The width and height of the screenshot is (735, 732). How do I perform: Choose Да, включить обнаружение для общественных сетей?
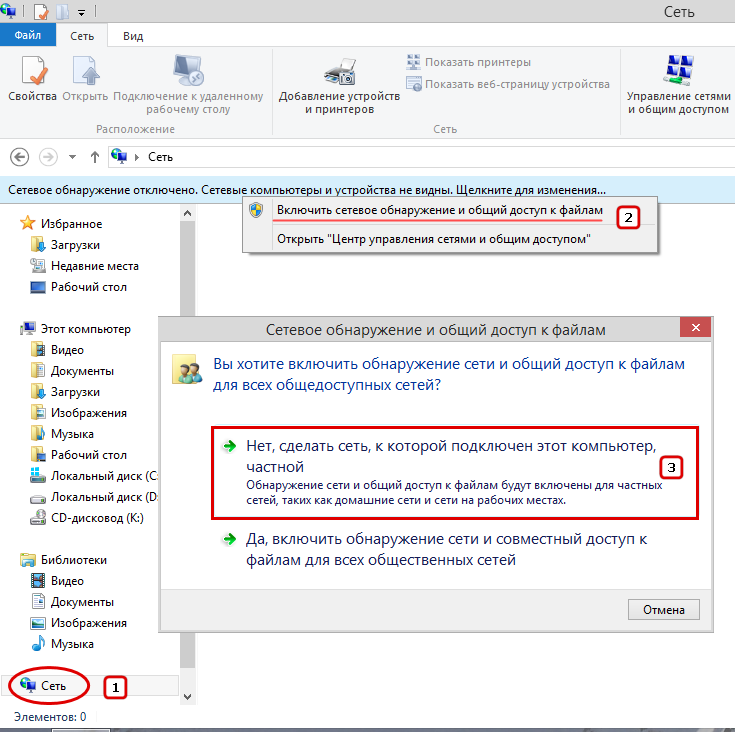(446, 549)
